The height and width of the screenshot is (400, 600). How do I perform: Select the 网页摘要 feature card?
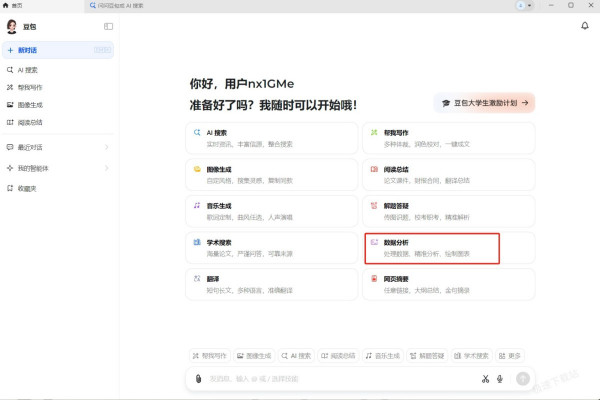[x=449, y=284]
